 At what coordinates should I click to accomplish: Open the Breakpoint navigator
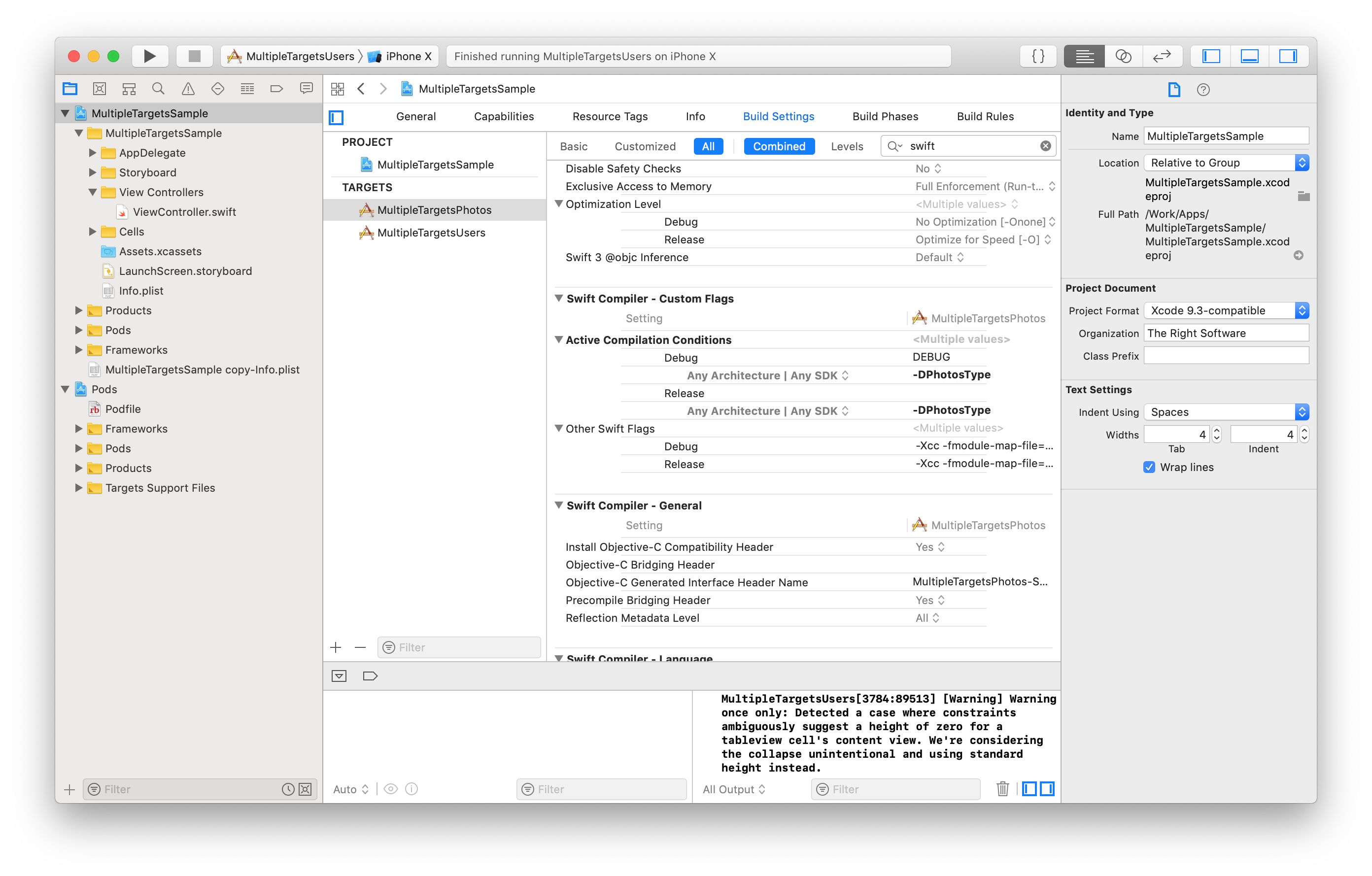click(277, 88)
